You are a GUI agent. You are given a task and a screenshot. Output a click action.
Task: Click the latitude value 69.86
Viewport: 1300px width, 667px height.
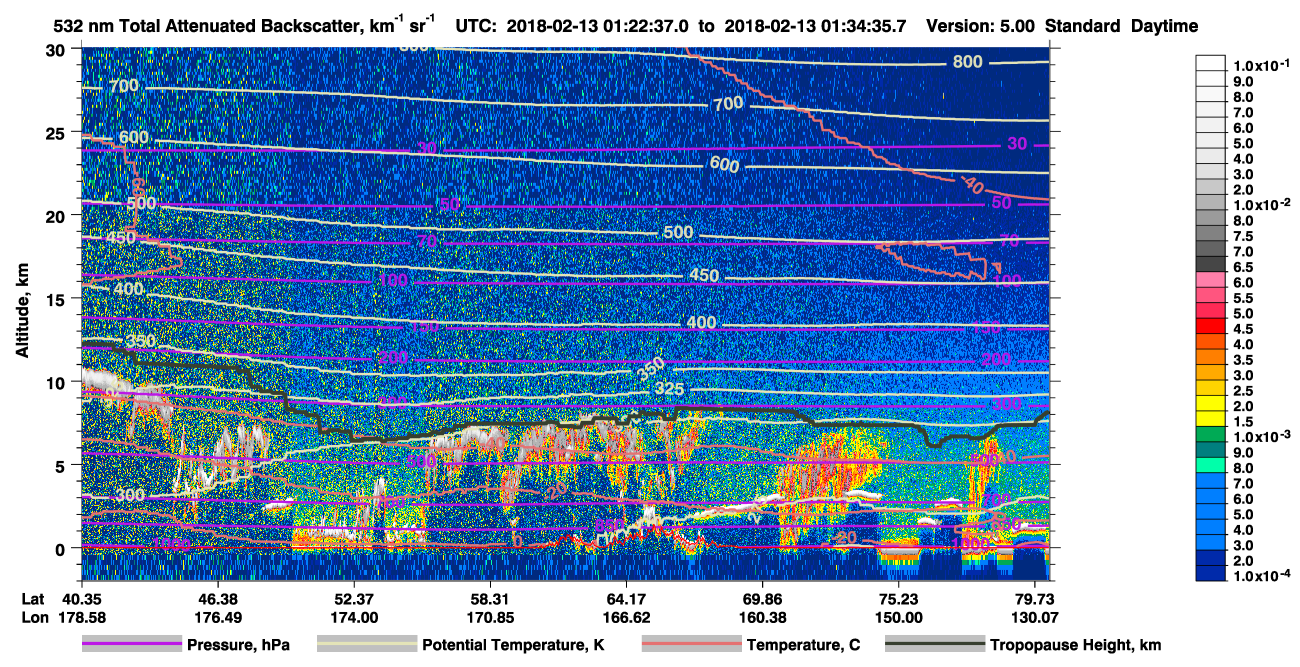(x=762, y=599)
